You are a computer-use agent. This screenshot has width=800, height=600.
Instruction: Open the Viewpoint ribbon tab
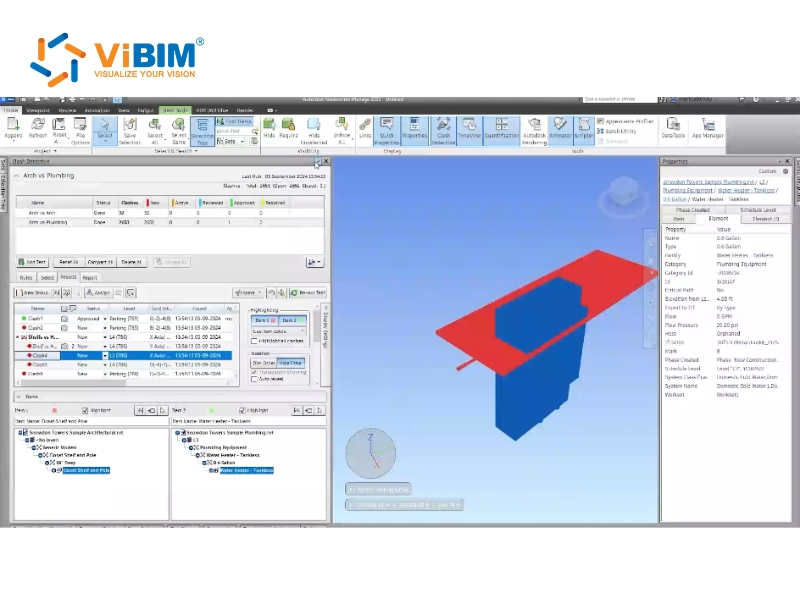pyautogui.click(x=38, y=109)
